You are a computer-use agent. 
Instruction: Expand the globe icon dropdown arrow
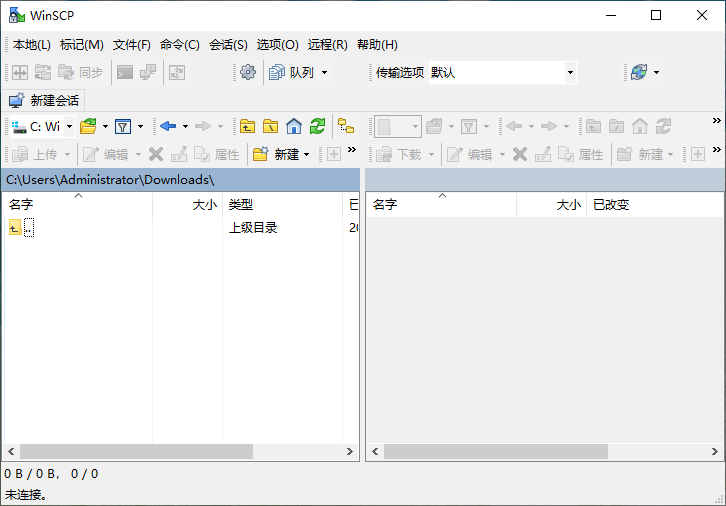656,72
